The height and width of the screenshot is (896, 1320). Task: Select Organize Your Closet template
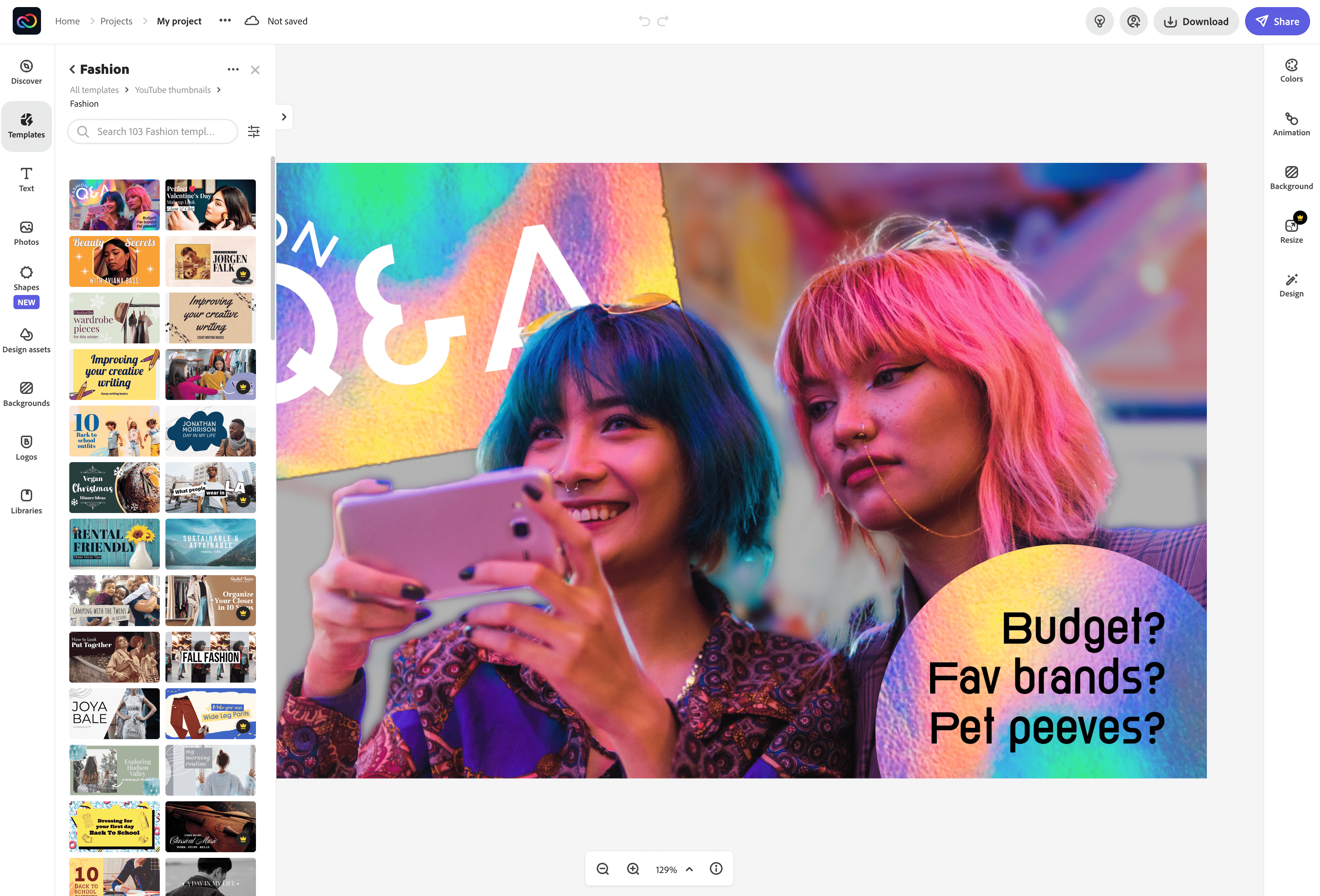pos(210,601)
